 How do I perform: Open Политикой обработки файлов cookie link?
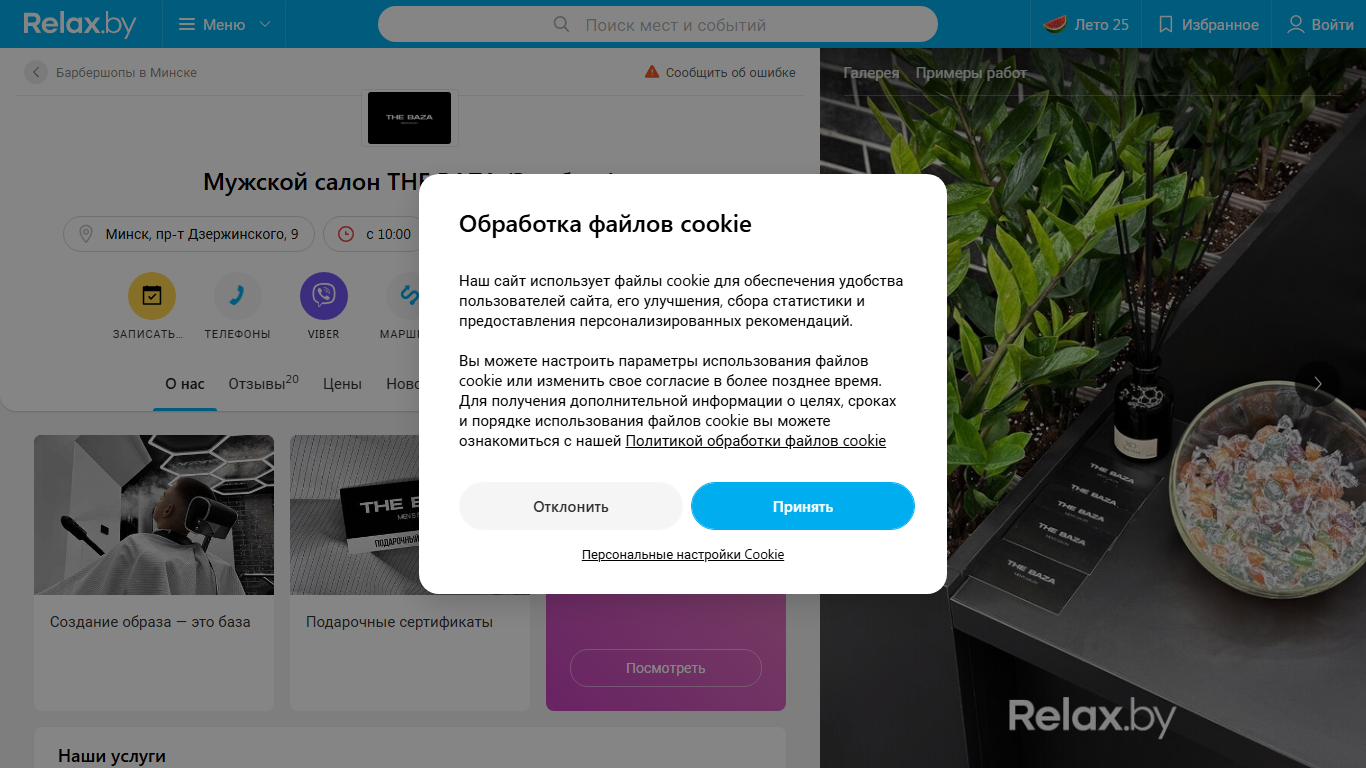(x=756, y=441)
